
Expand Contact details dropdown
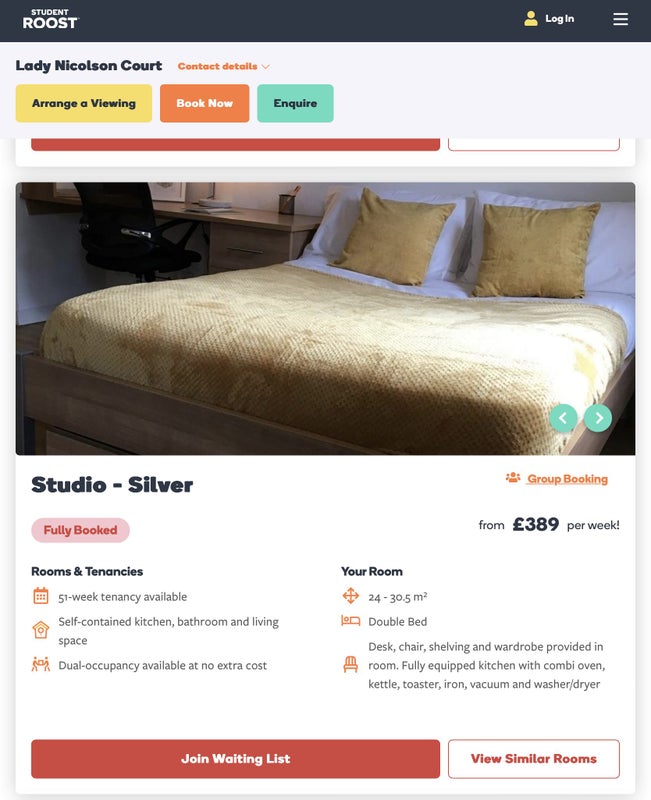[x=224, y=67]
